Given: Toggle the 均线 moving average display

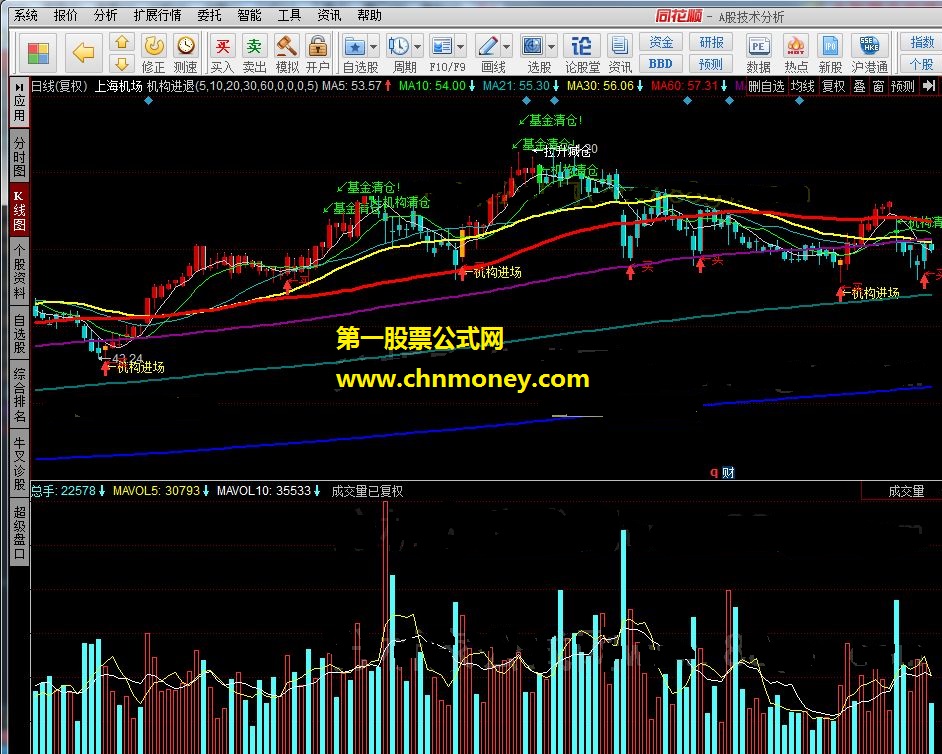Looking at the screenshot, I should click(x=803, y=87).
